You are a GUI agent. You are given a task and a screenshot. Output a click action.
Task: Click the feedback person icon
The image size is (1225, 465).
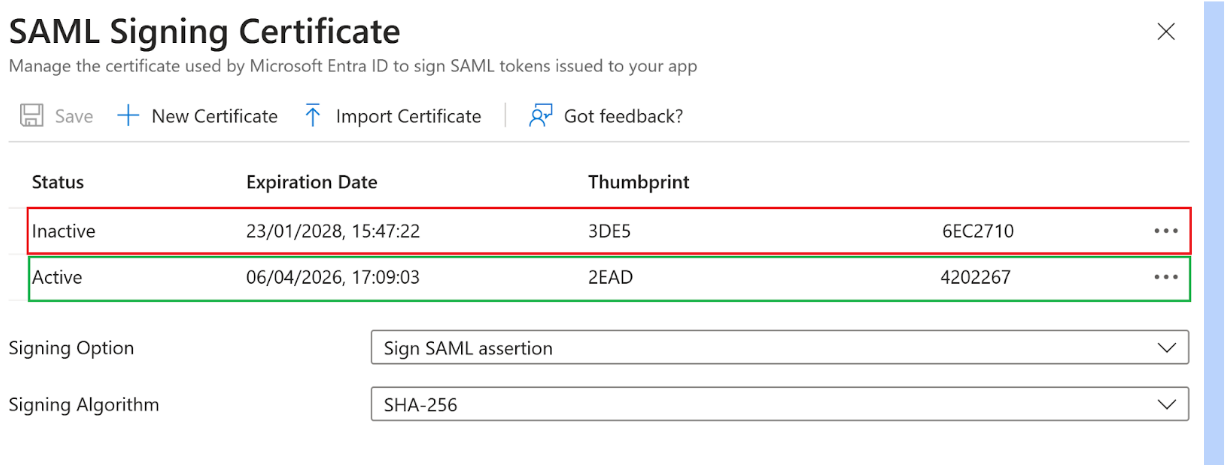pyautogui.click(x=541, y=116)
